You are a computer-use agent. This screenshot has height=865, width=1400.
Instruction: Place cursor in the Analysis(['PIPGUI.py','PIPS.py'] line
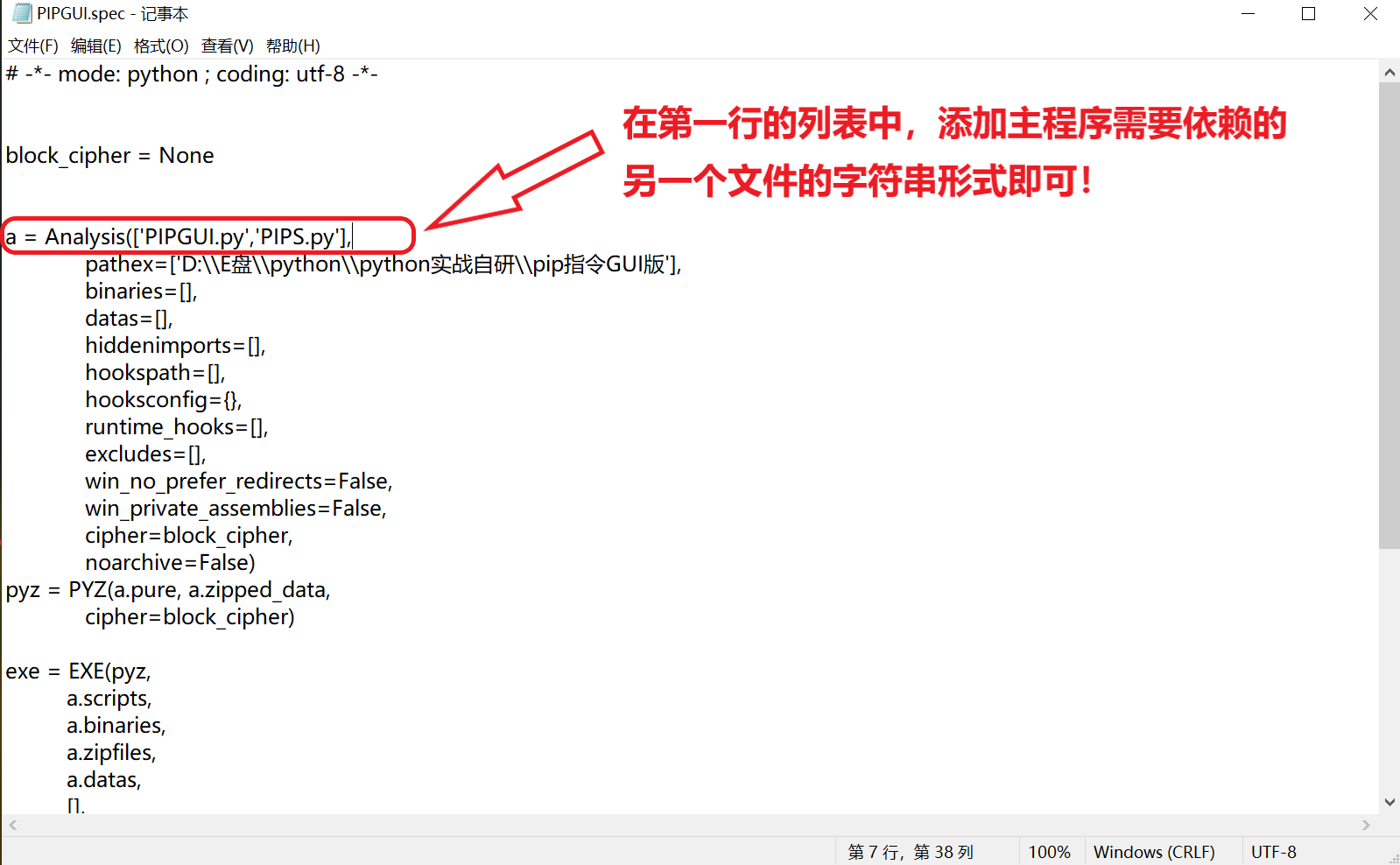pos(179,236)
